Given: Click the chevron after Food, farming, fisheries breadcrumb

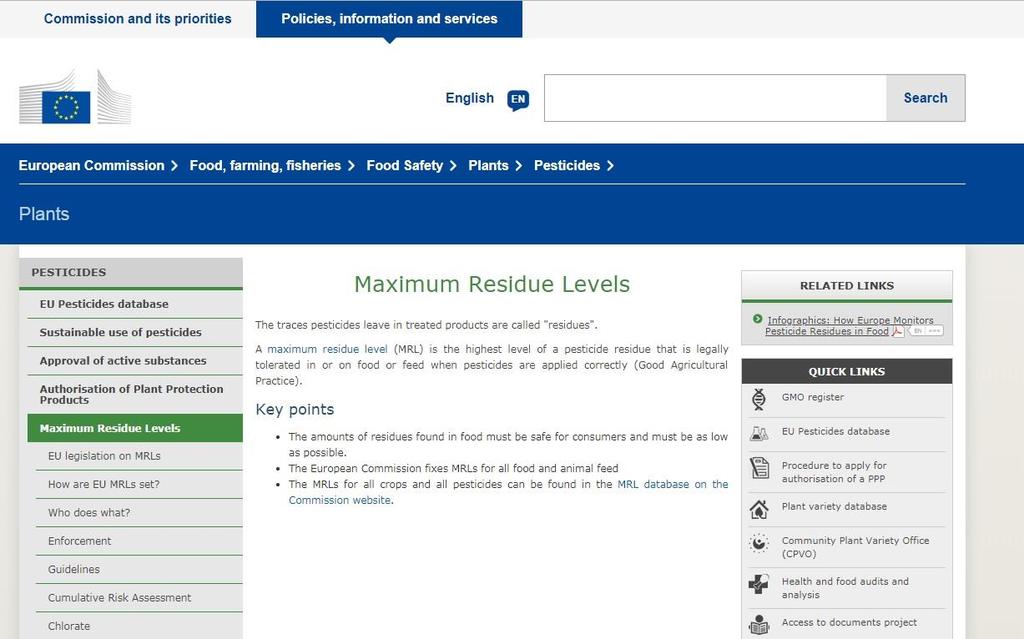Looking at the screenshot, I should point(351,166).
